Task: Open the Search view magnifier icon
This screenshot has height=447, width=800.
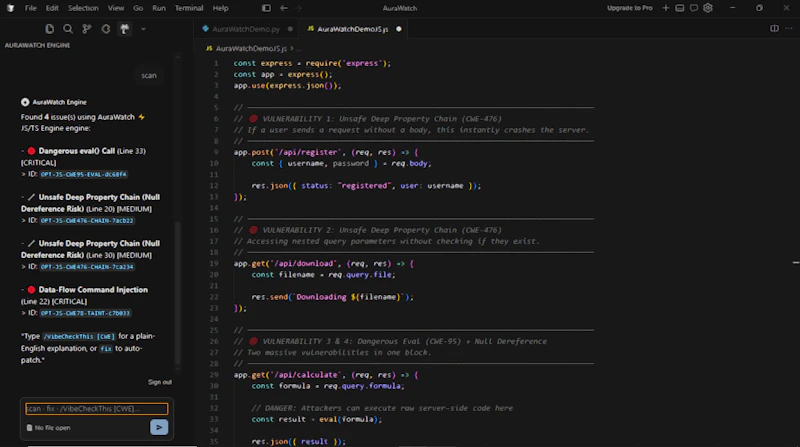Action: pos(68,29)
